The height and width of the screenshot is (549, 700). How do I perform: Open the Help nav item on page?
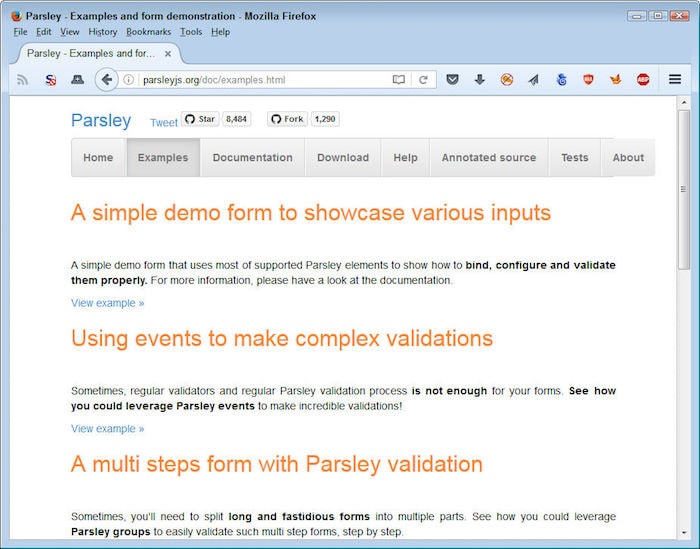(405, 158)
